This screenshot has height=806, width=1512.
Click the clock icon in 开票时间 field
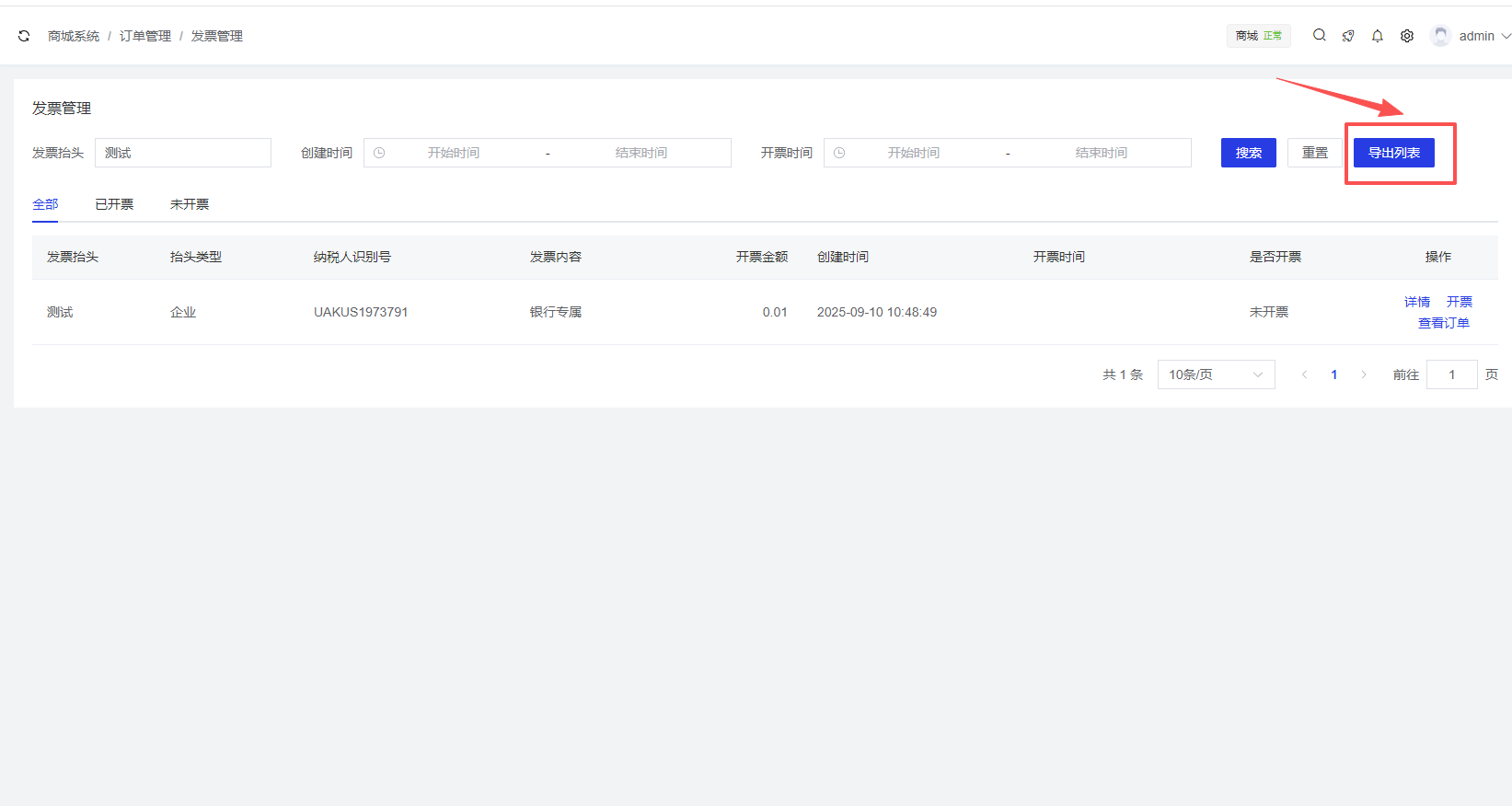tap(839, 153)
